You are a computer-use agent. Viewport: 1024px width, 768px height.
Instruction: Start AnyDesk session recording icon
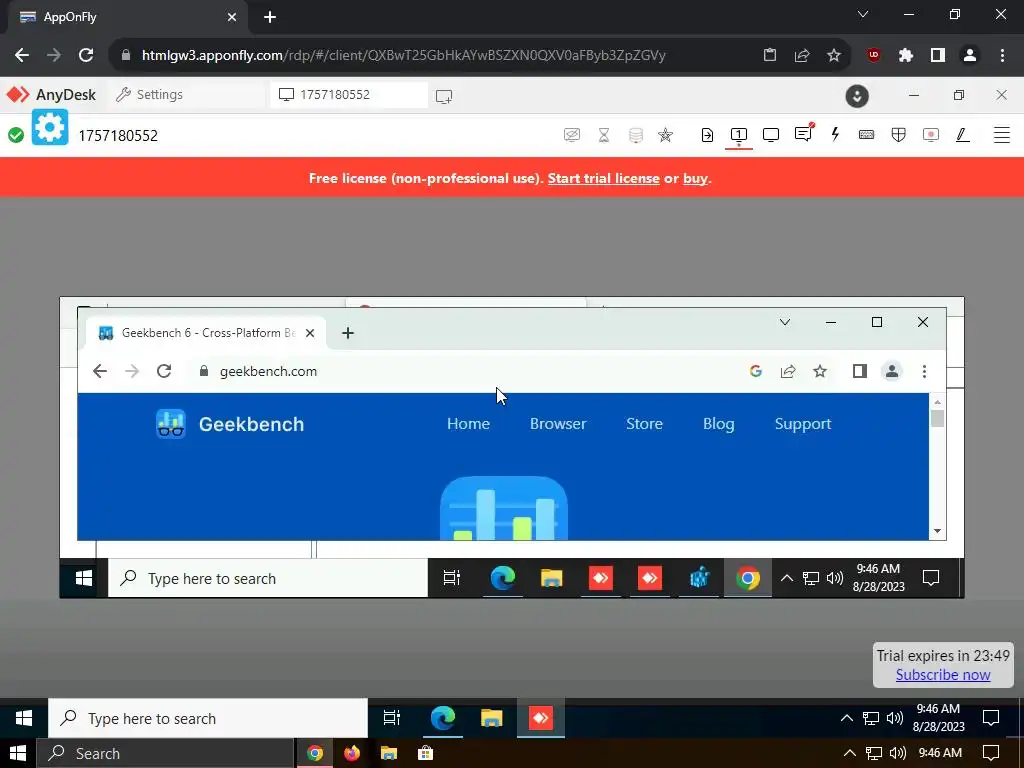click(x=931, y=135)
